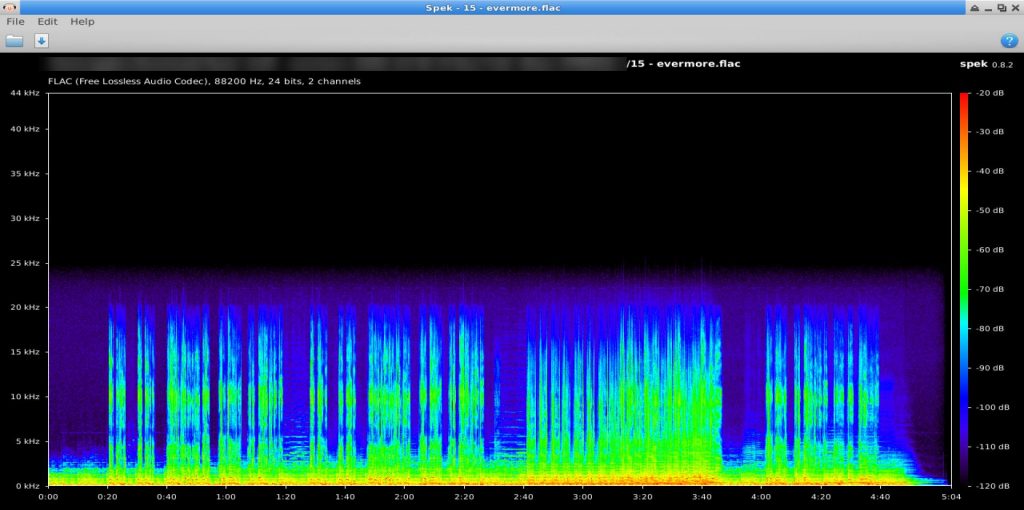Click the FLAC codec info line
1024x510 pixels.
pos(204,82)
